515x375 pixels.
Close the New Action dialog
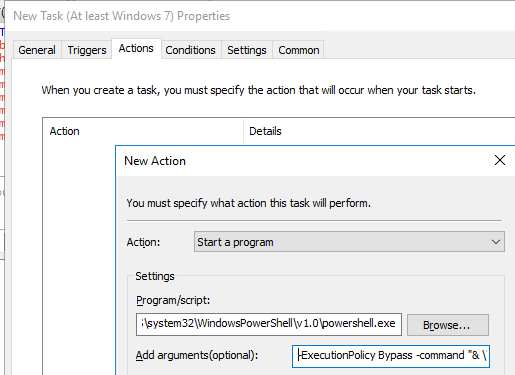[x=500, y=160]
